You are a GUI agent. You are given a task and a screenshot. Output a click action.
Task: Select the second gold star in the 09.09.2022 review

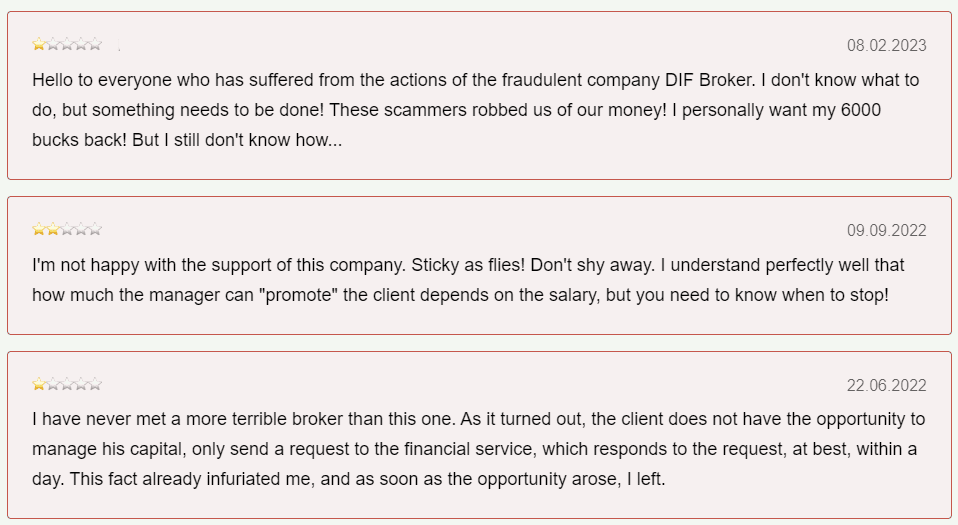click(53, 229)
